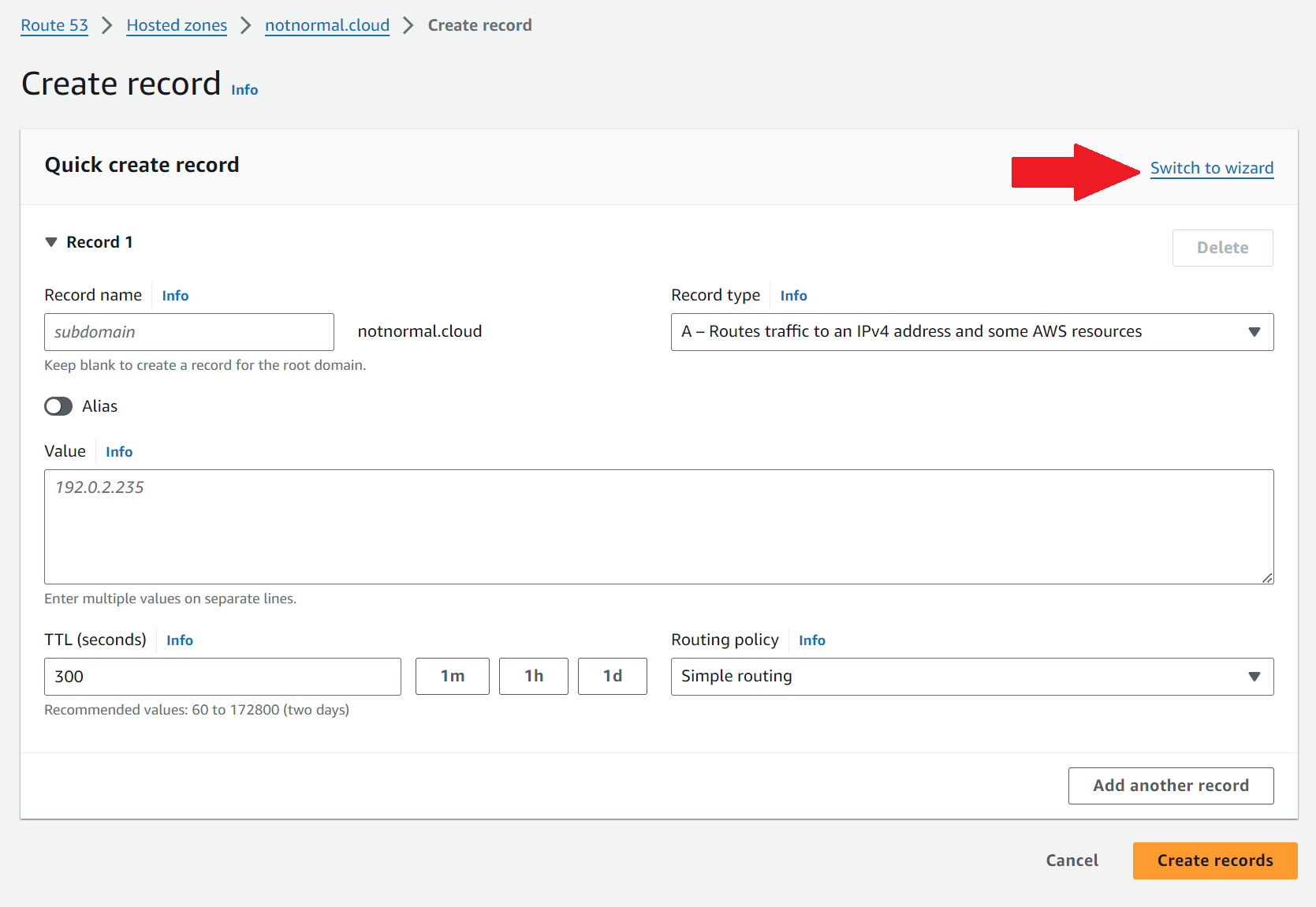Click the Create records button
The image size is (1316, 907).
click(x=1214, y=860)
